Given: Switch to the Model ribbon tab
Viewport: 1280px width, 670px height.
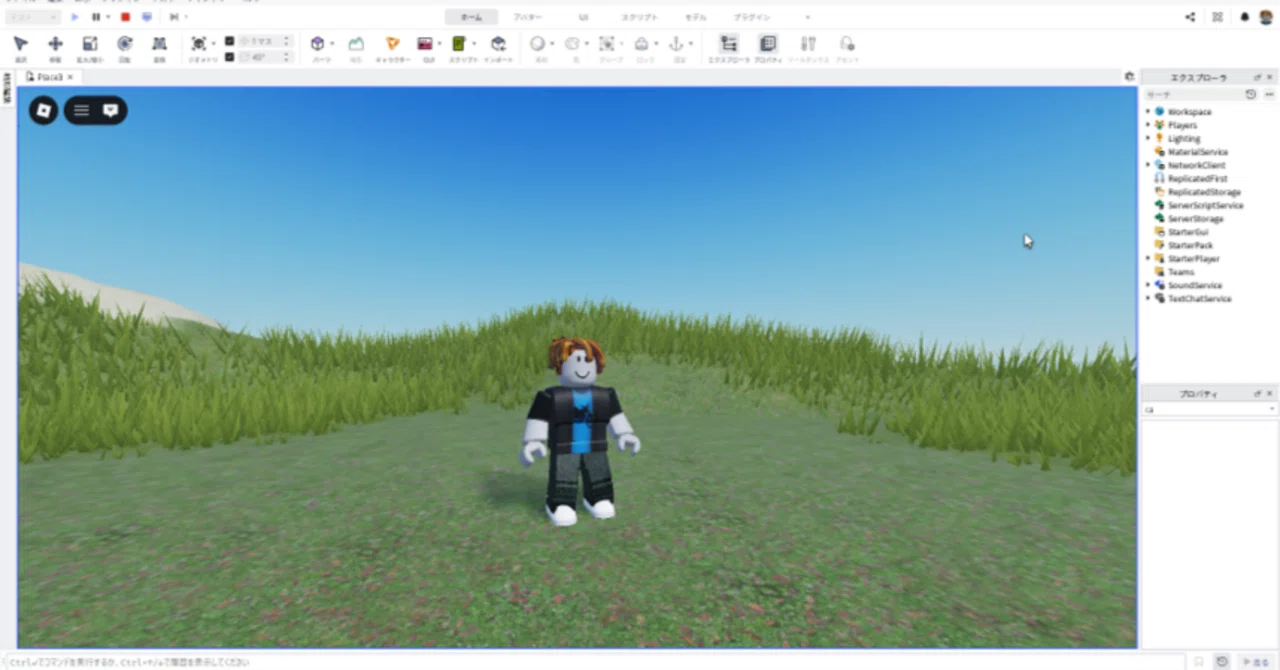Looking at the screenshot, I should point(696,17).
